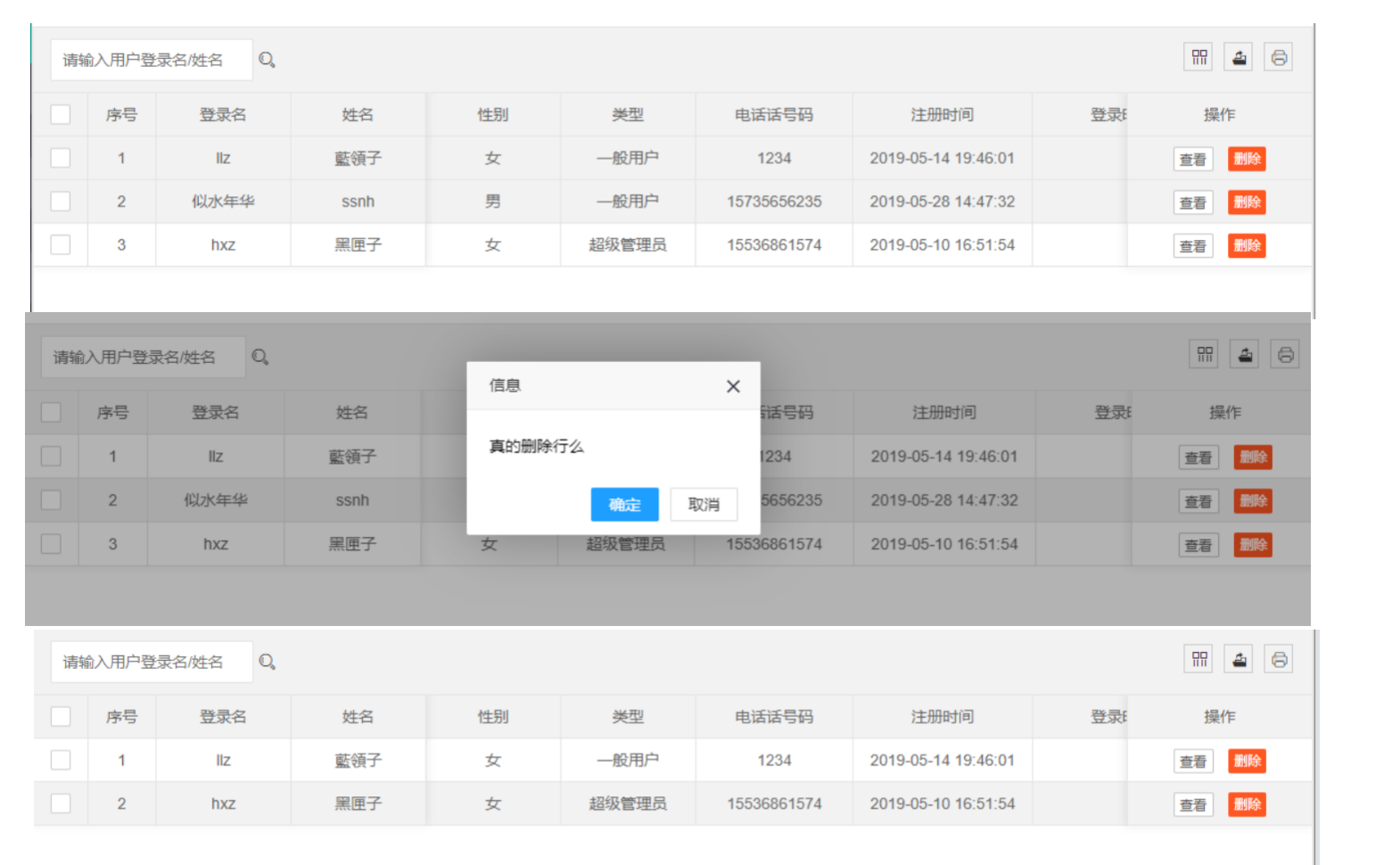Select the 藍領子 name cell in the top table
Screen dimensions: 1400x865
tap(358, 158)
